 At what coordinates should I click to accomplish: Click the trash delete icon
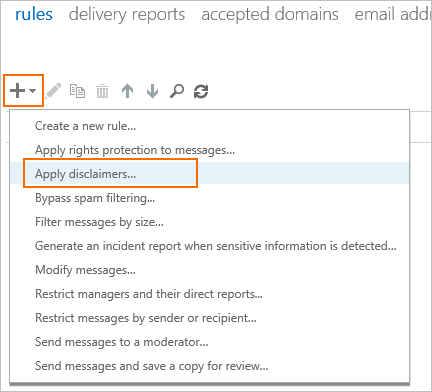pos(102,91)
